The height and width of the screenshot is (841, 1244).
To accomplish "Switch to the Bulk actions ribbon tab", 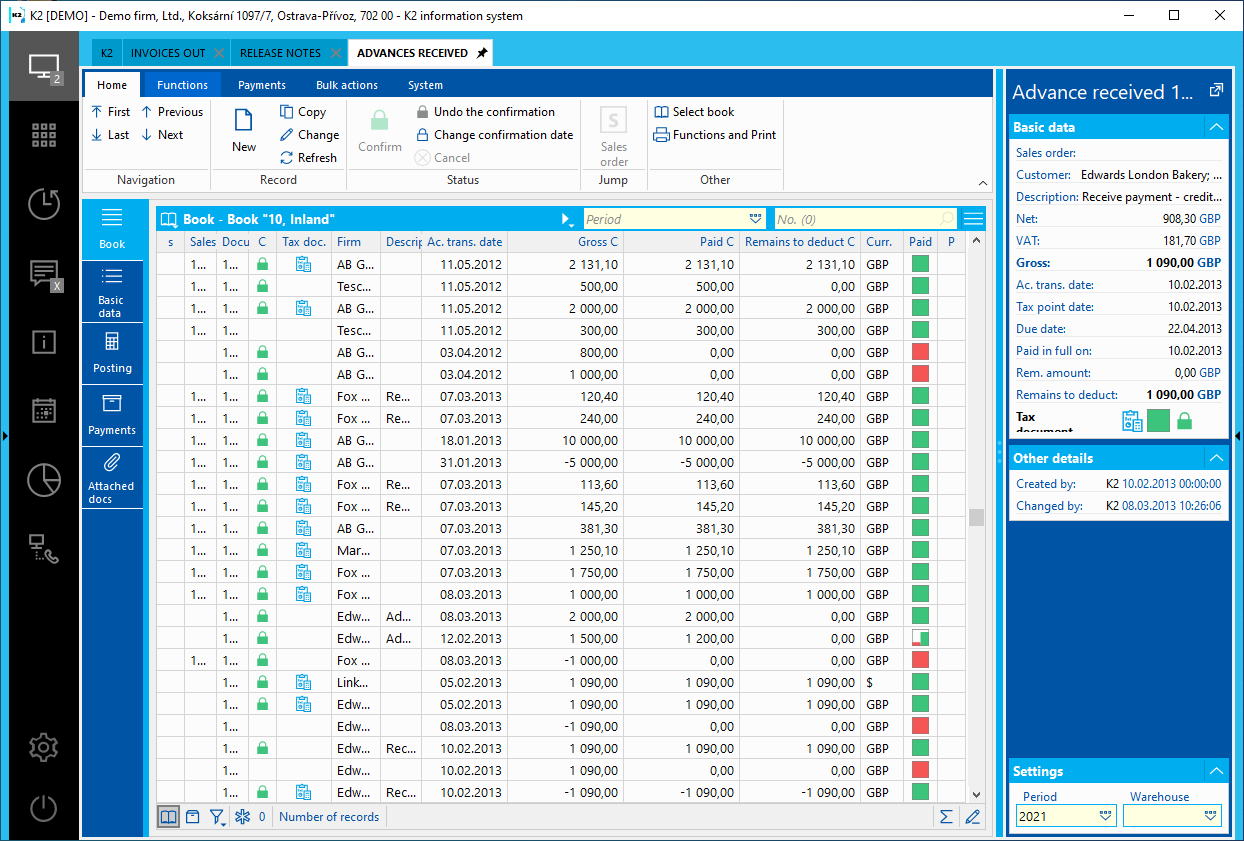I will pyautogui.click(x=346, y=85).
